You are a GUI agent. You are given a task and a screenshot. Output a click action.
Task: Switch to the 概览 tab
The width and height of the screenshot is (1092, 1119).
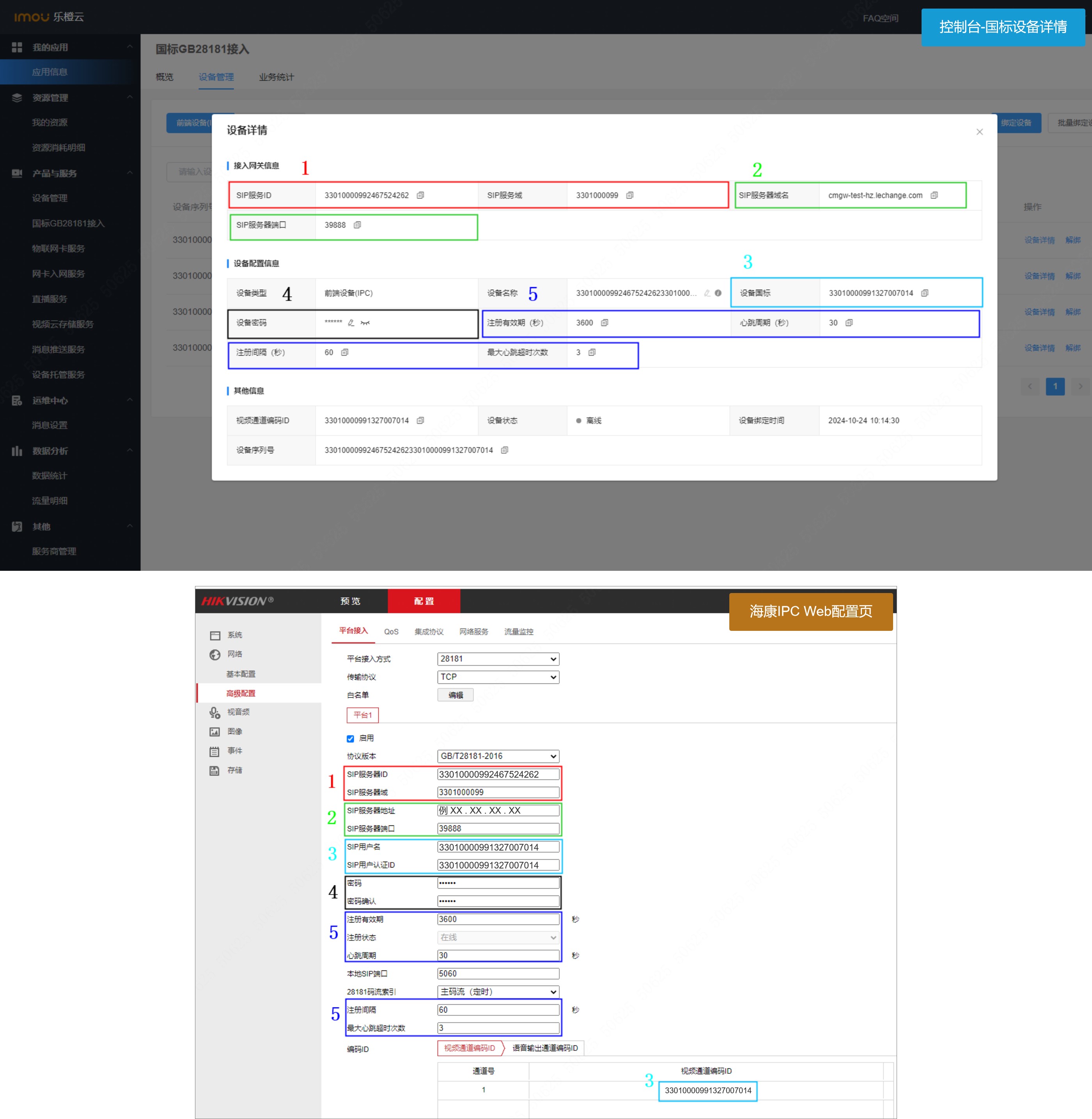[x=165, y=77]
